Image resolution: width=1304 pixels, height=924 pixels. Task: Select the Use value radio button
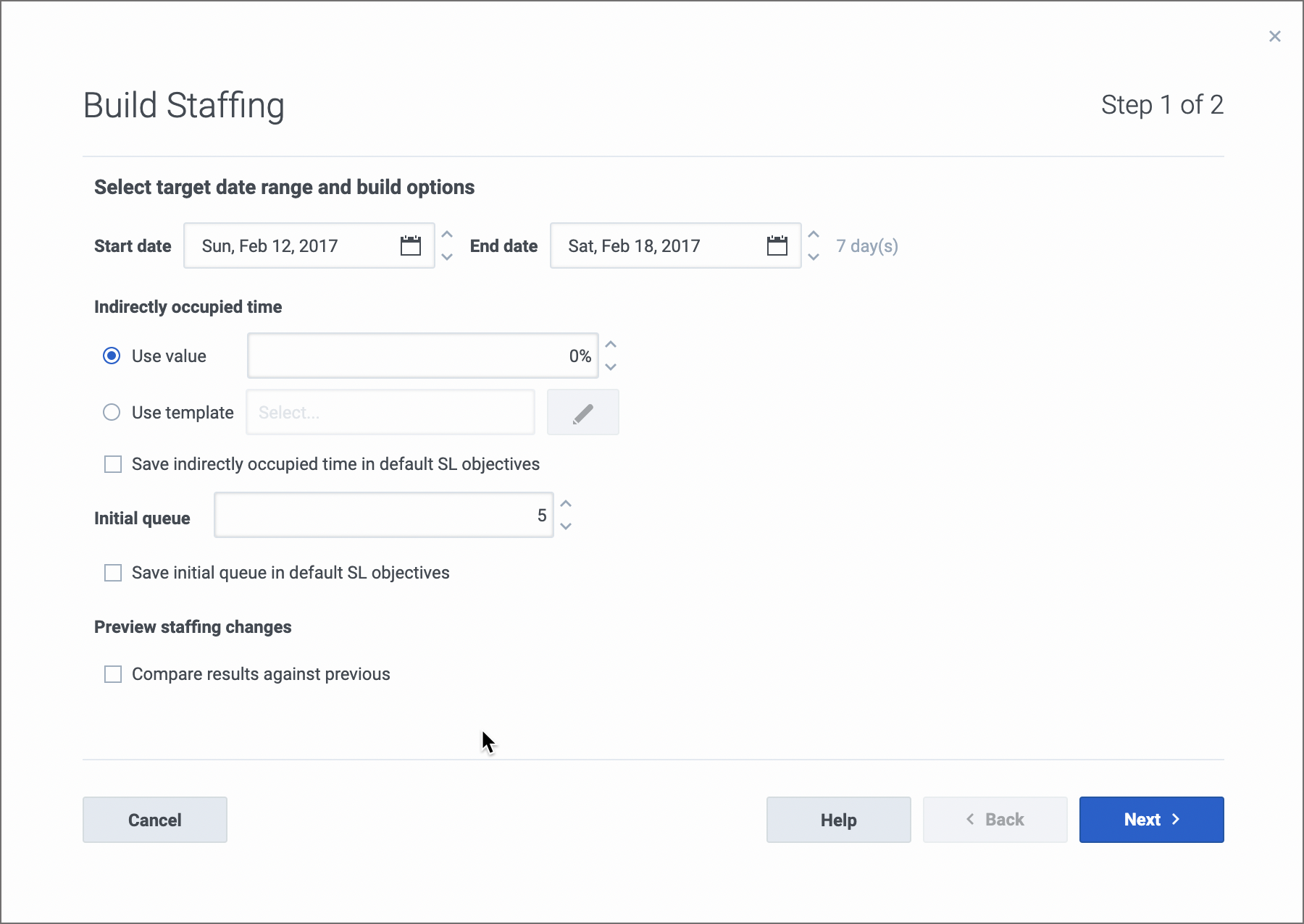pyautogui.click(x=112, y=356)
